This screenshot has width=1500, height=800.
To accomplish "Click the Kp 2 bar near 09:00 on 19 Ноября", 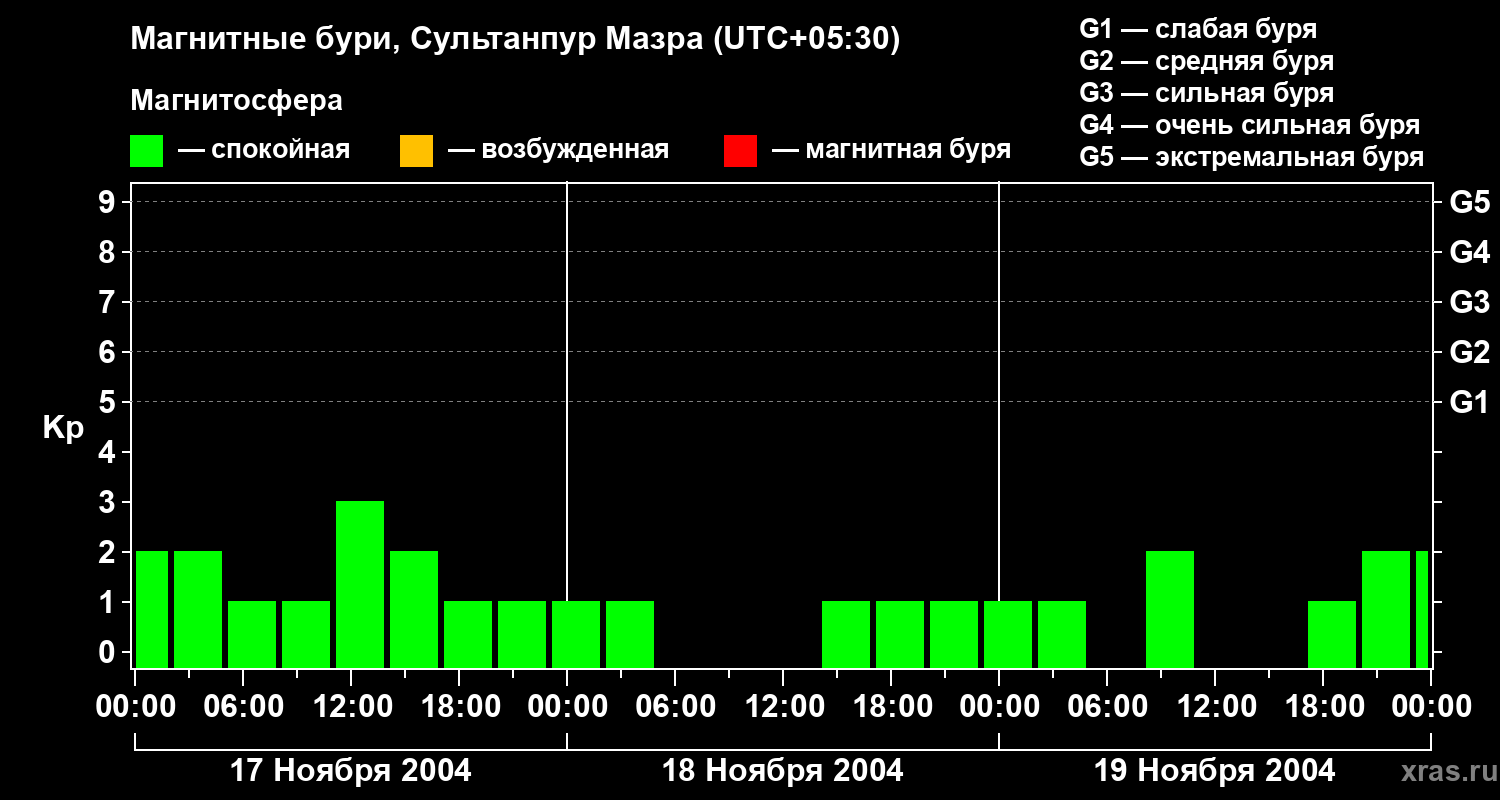I will (1170, 609).
